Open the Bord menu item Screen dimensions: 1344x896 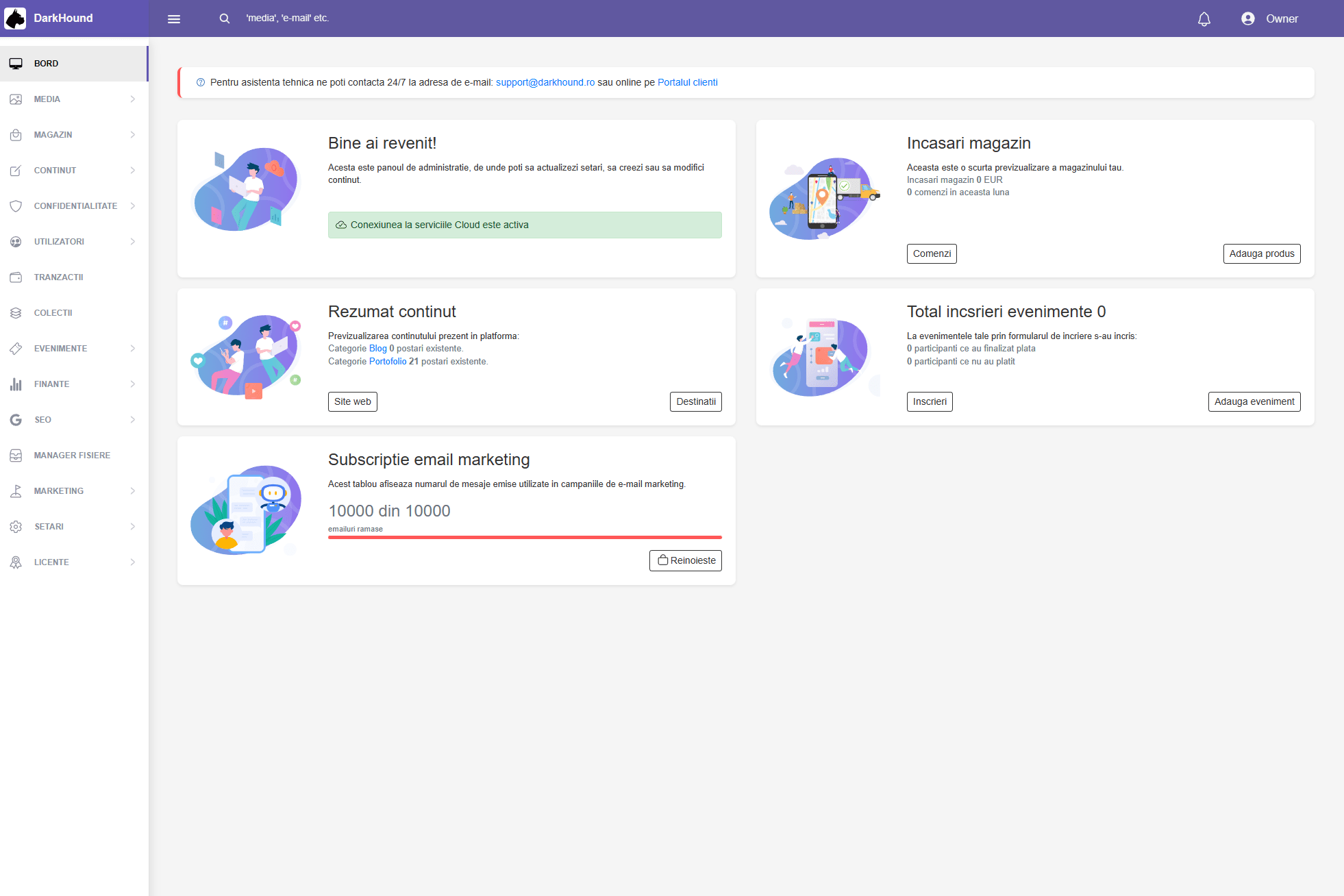[x=47, y=64]
